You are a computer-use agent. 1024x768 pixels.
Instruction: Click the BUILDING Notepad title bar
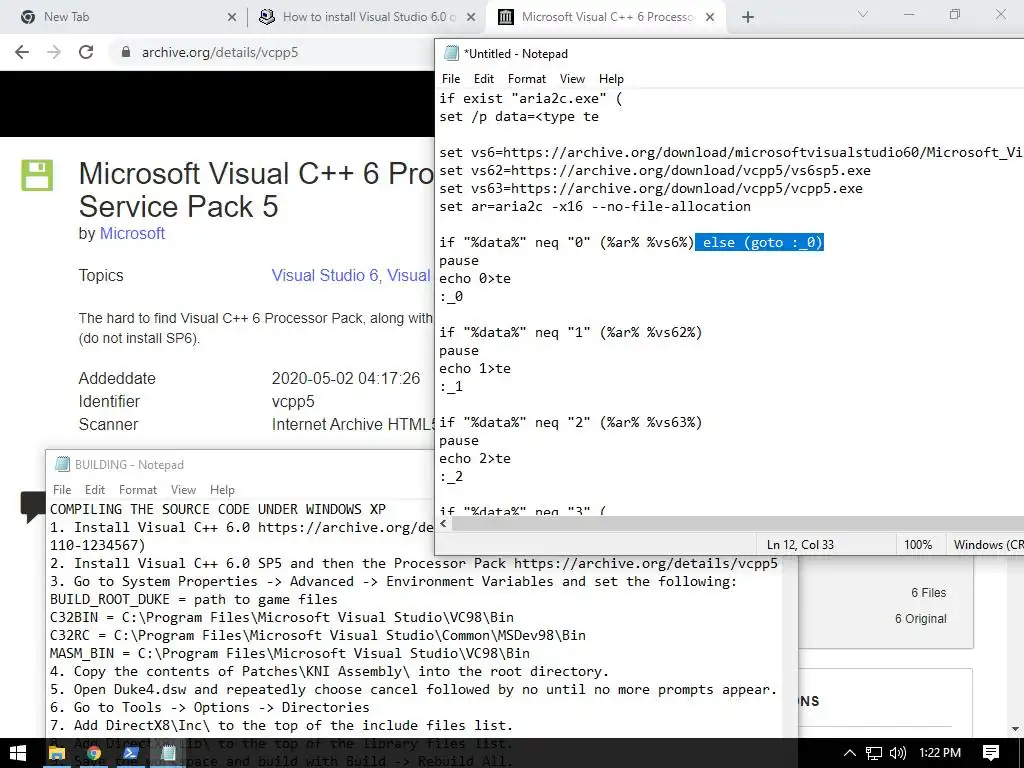click(239, 464)
